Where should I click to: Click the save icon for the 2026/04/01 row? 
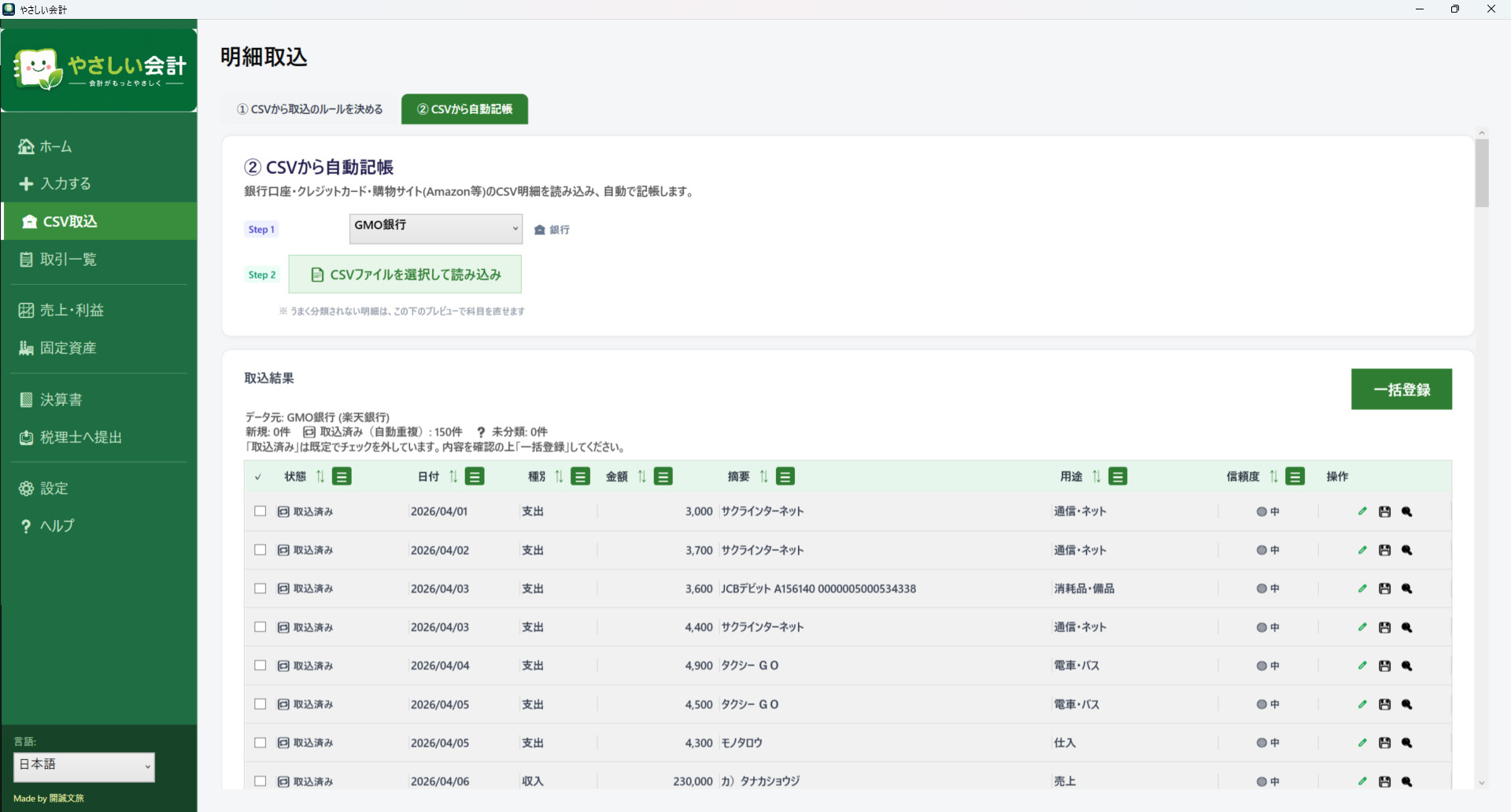click(x=1385, y=511)
